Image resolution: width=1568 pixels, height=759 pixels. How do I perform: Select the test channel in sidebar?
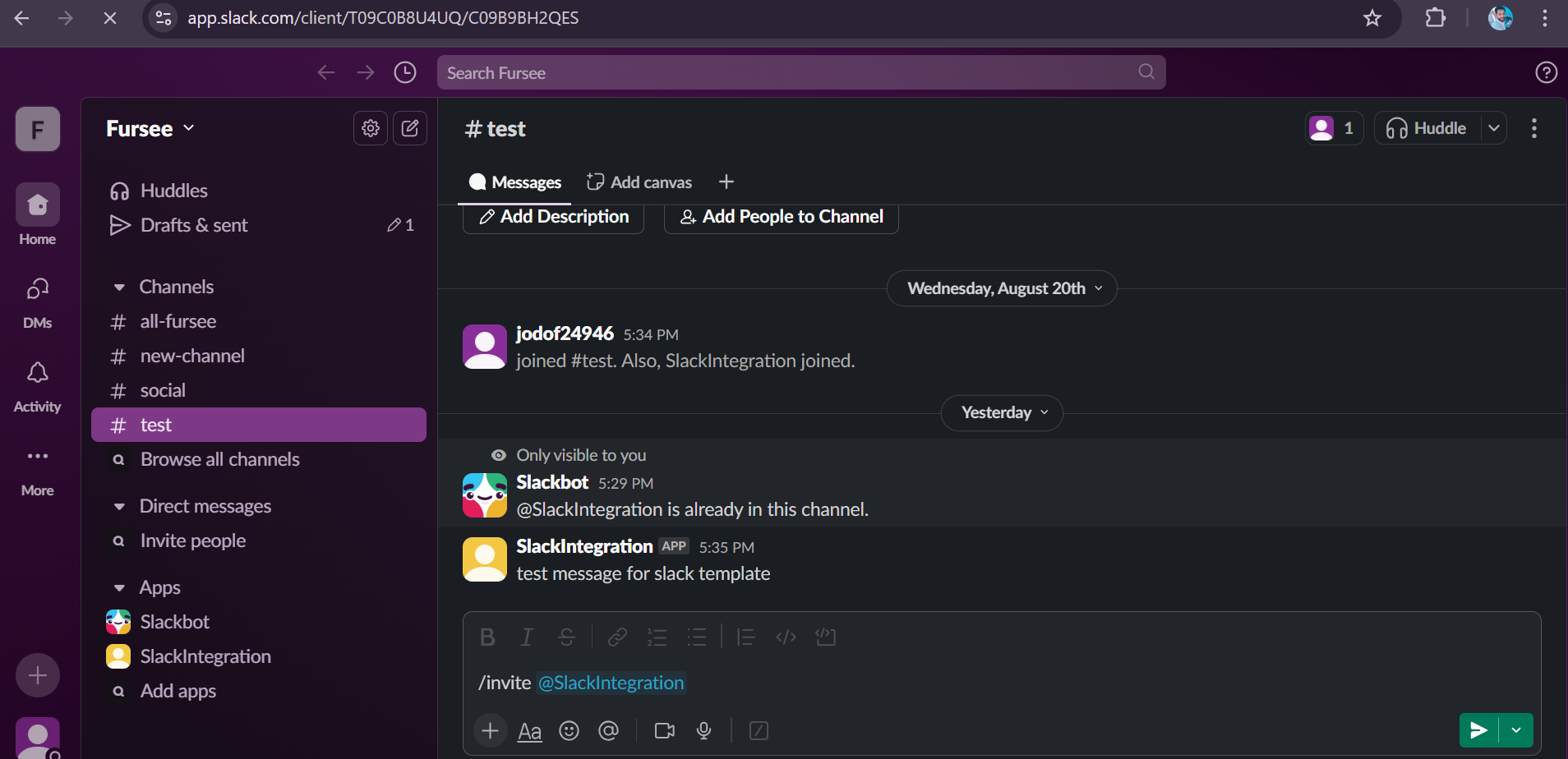coord(259,425)
